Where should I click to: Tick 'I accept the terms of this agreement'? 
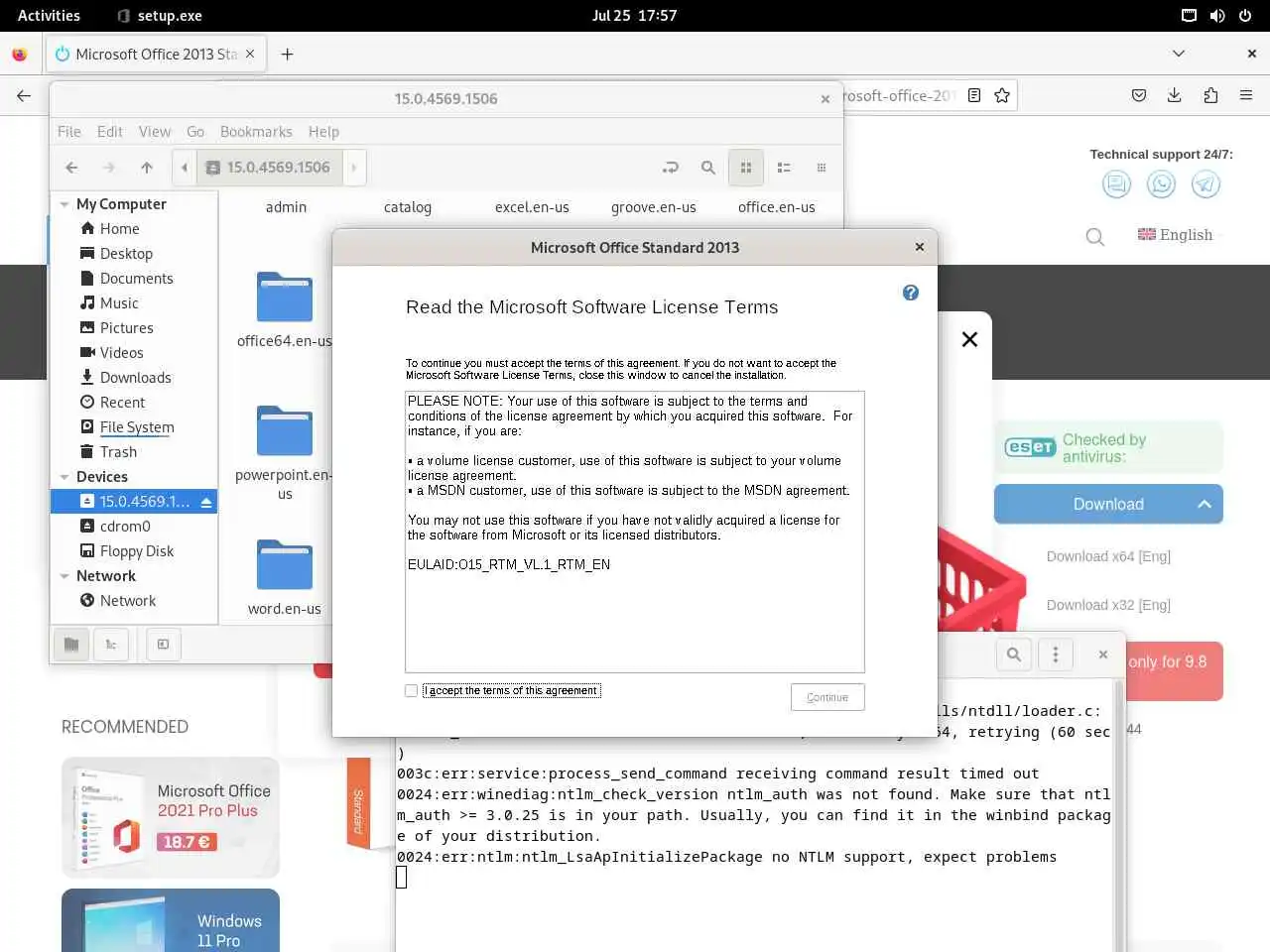tap(411, 690)
